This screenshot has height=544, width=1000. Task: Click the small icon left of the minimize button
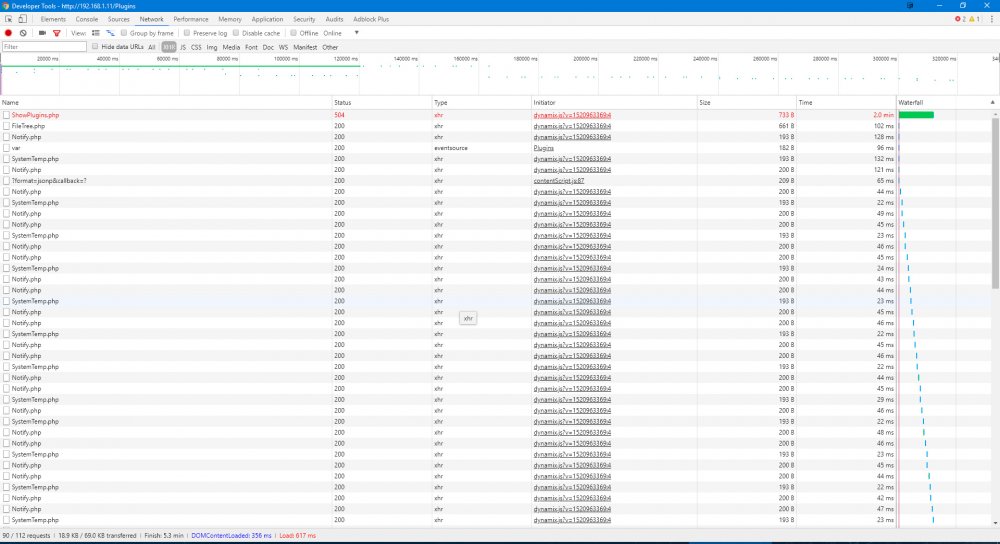(x=910, y=6)
